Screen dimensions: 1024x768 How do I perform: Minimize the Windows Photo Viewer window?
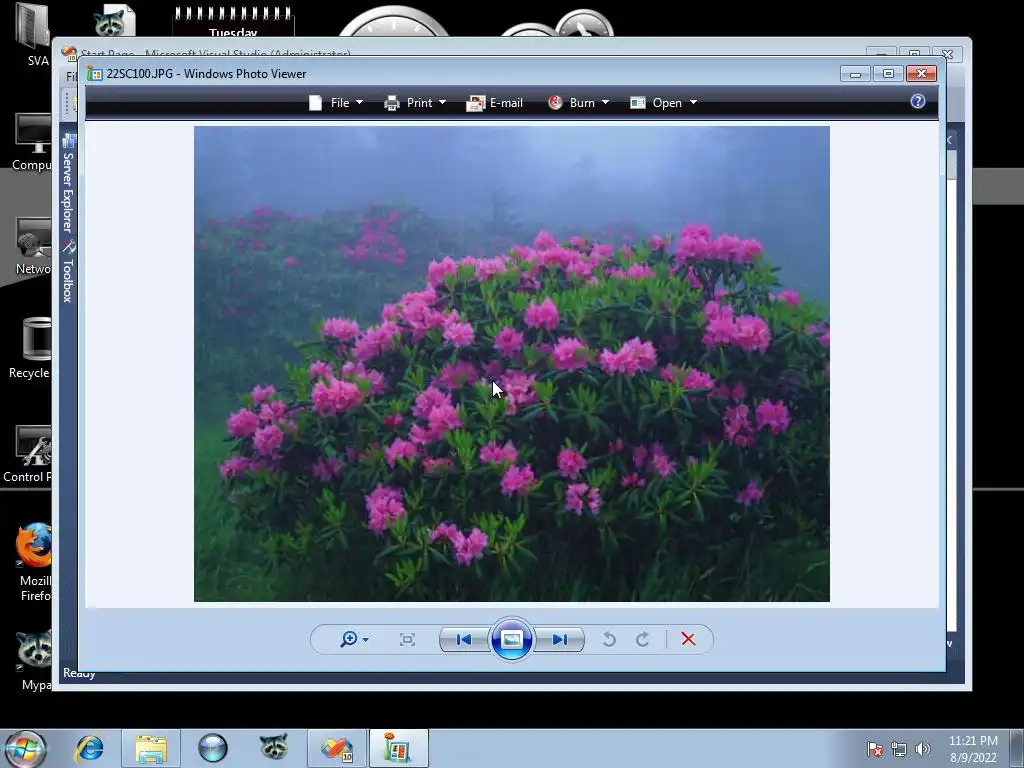[856, 74]
